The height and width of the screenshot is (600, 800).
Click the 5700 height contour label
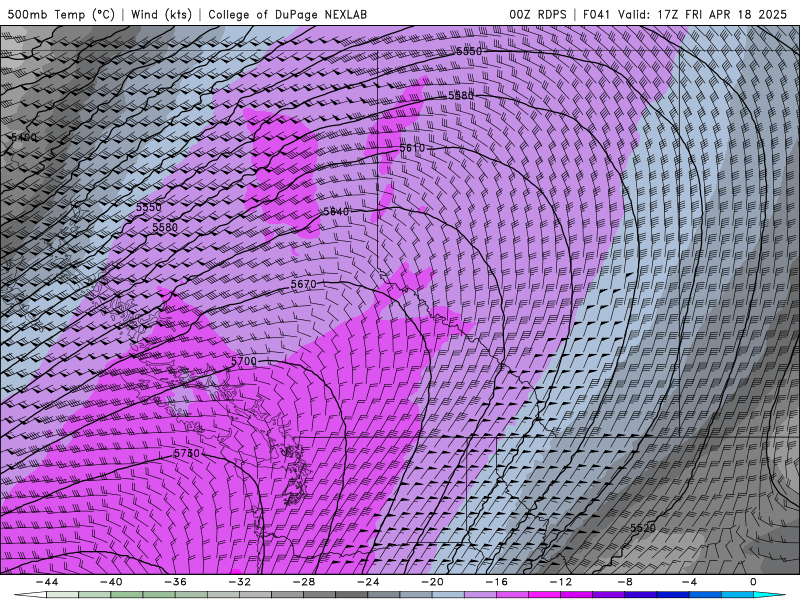[244, 361]
